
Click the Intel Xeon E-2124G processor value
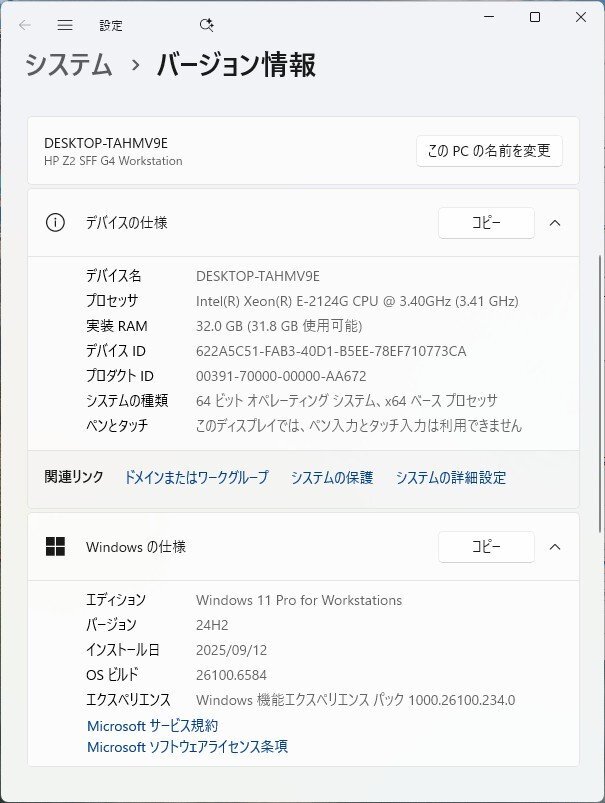click(x=357, y=301)
